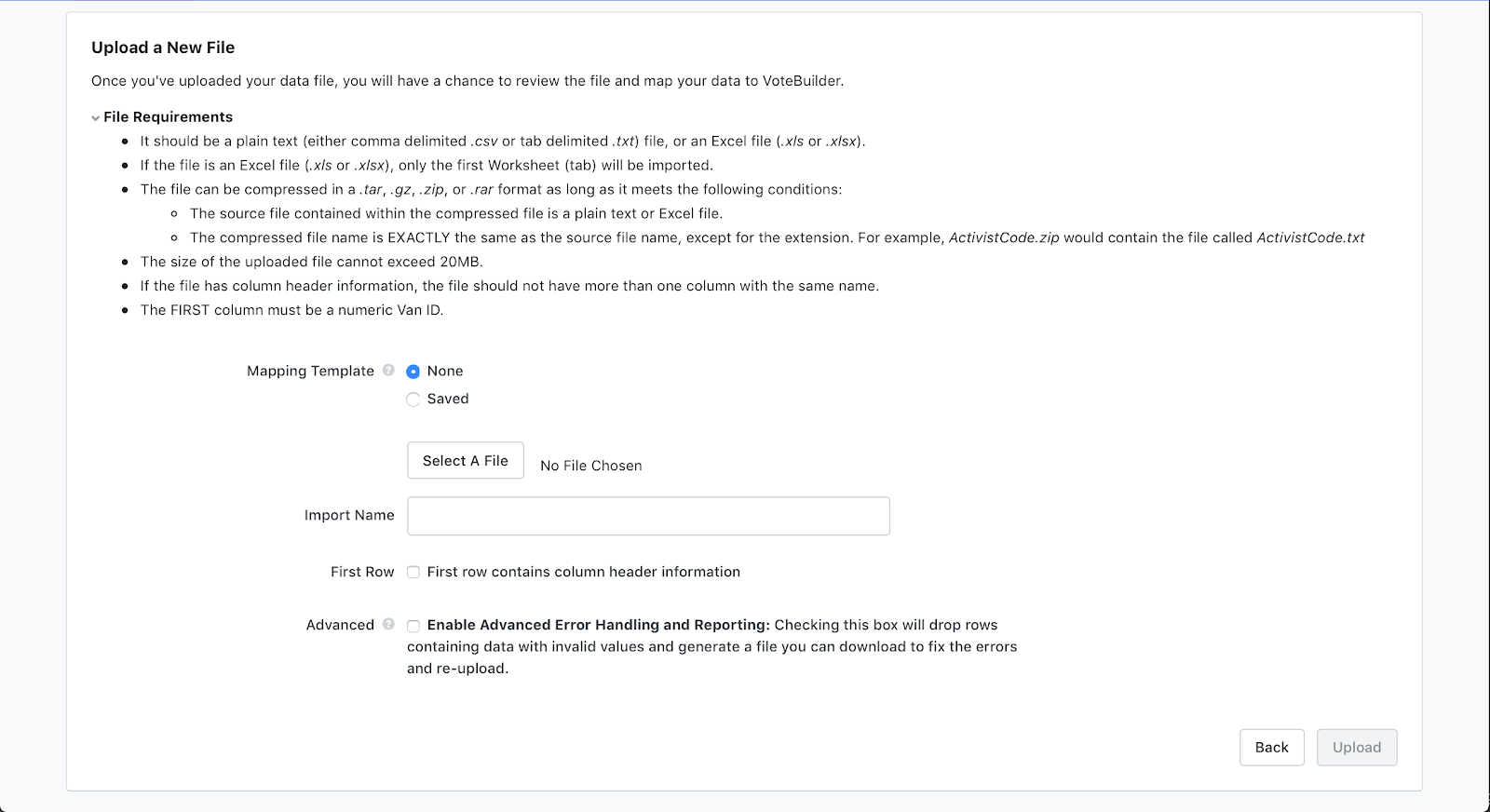
Task: Select the Saved mapping template option
Action: pyautogui.click(x=413, y=399)
